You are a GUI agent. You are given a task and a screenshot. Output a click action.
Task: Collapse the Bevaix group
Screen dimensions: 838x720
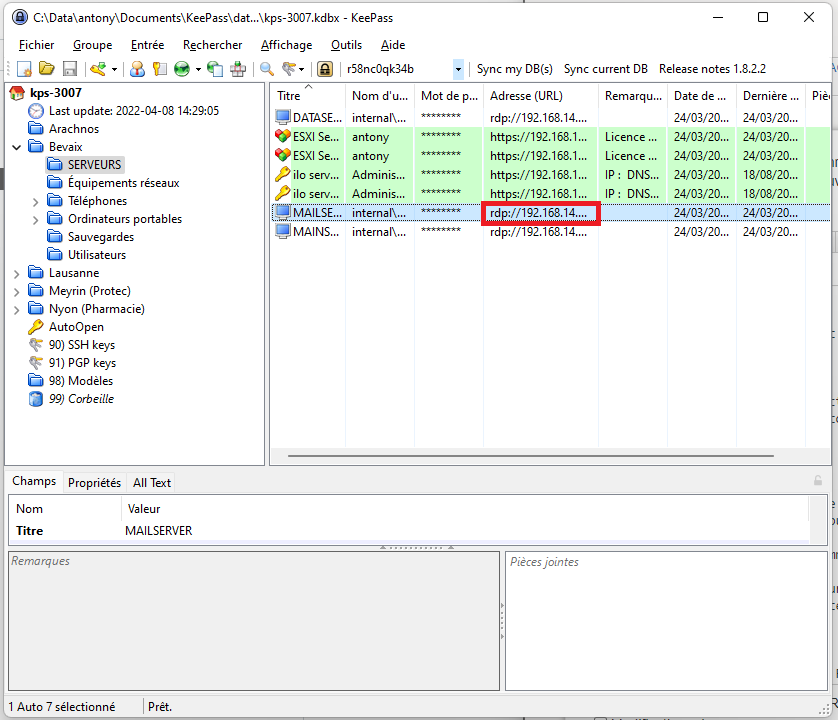pos(17,147)
